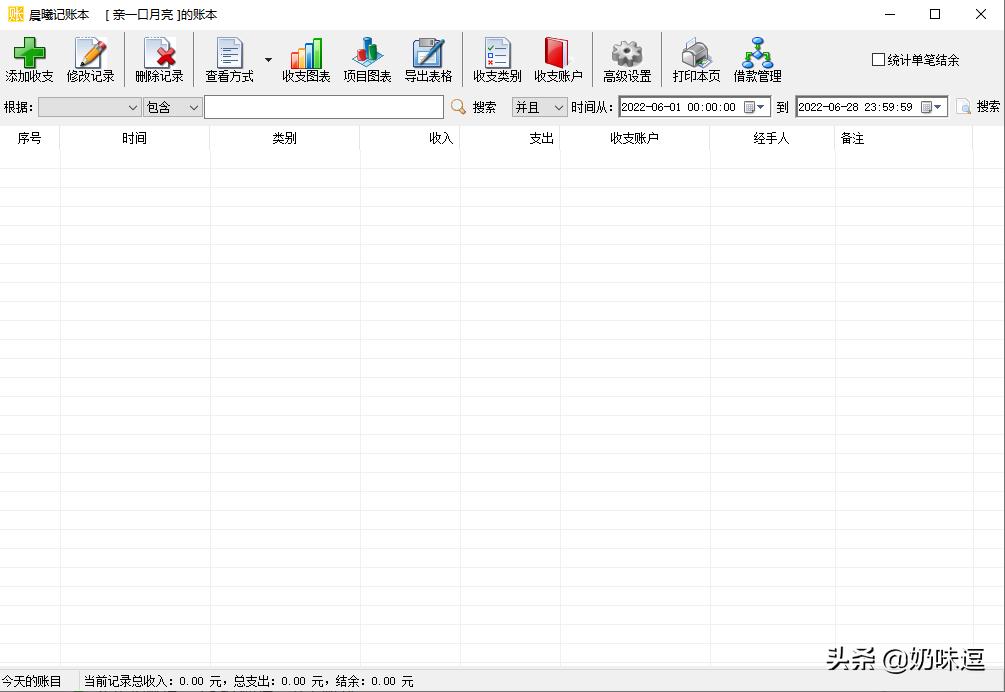Click the 删除记录 delete record icon
This screenshot has height=692, width=1005.
coord(160,53)
